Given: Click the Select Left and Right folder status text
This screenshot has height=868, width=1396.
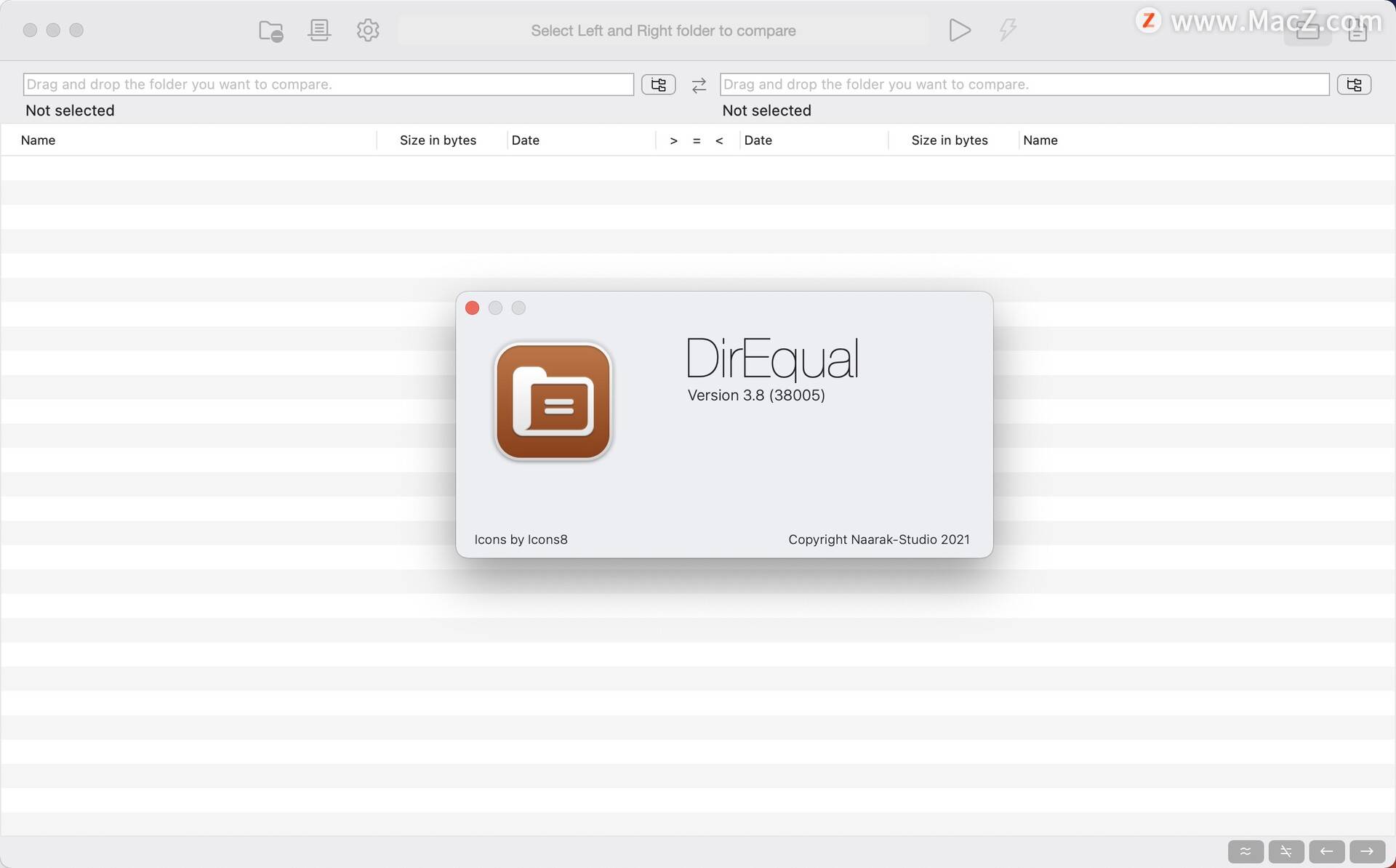Looking at the screenshot, I should pos(663,31).
